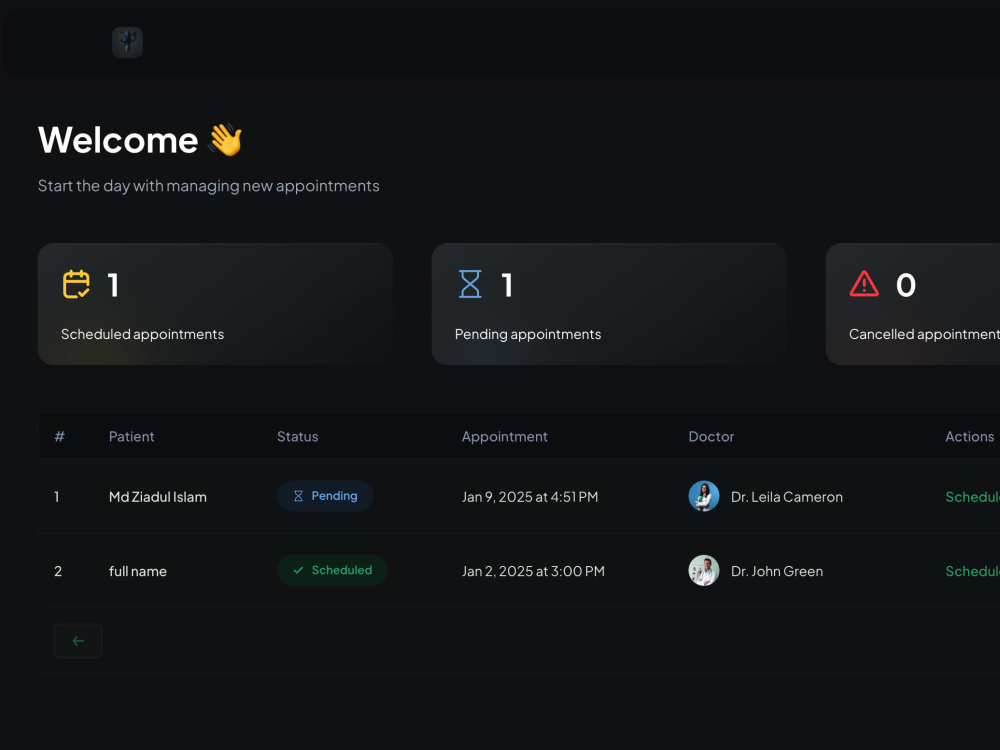Click the Status column header
The width and height of the screenshot is (1000, 750).
coord(297,436)
